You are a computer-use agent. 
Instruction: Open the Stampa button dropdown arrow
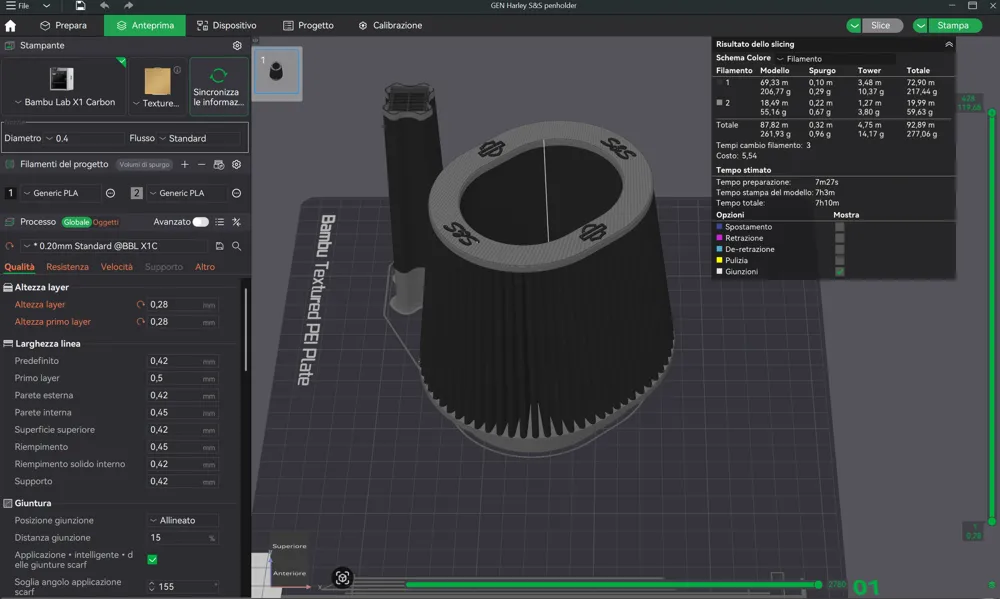(920, 26)
